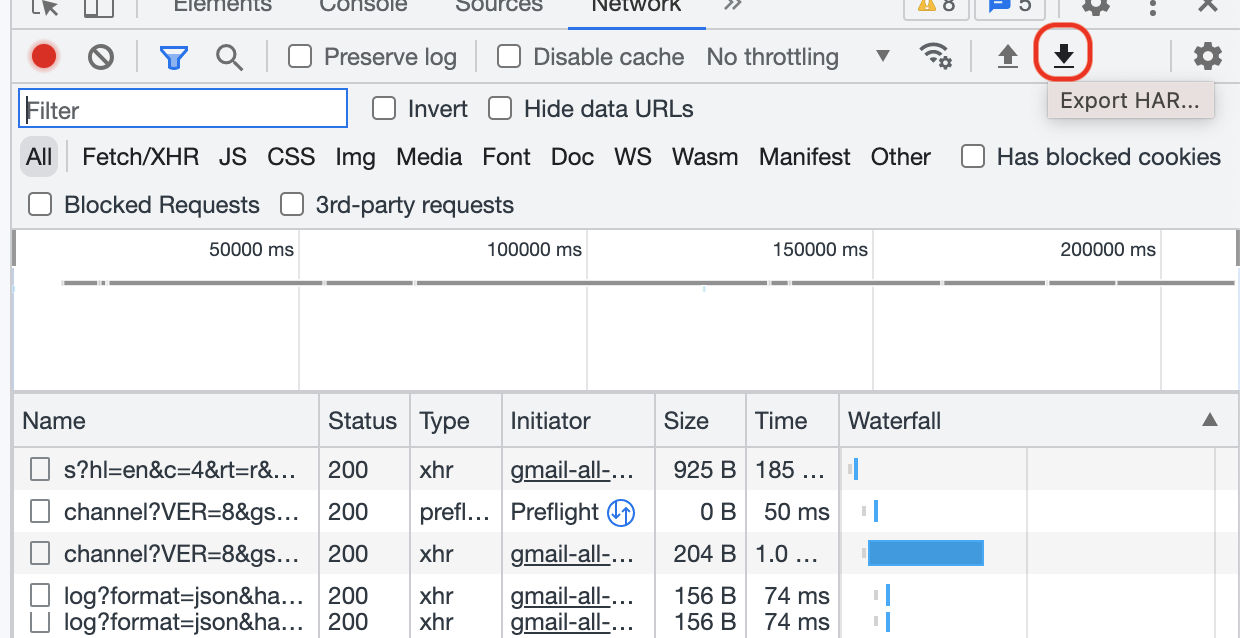
Task: Select the s?hl=en&c=4&rt=r request
Action: [x=180, y=469]
